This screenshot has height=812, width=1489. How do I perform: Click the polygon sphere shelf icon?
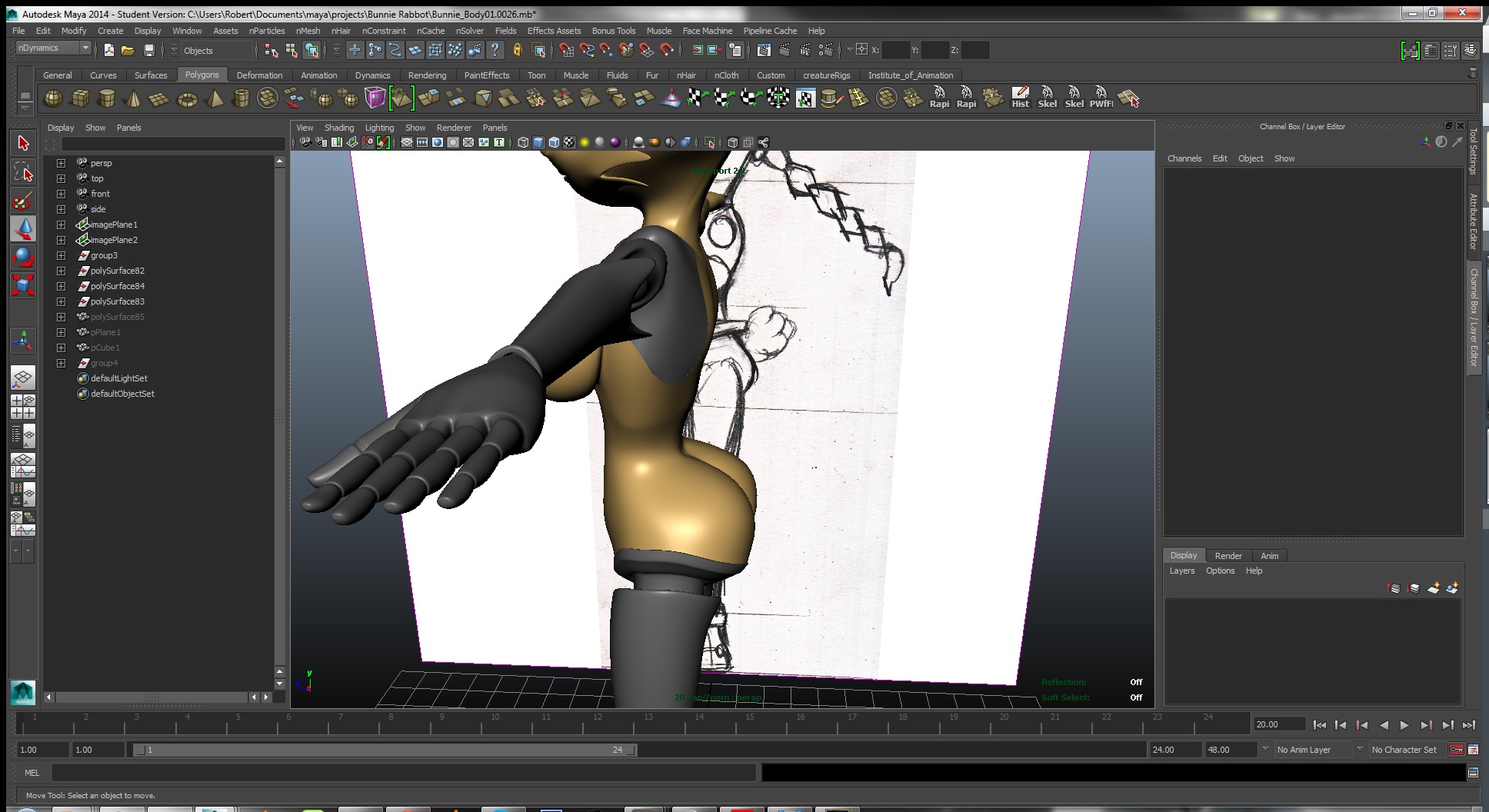53,98
